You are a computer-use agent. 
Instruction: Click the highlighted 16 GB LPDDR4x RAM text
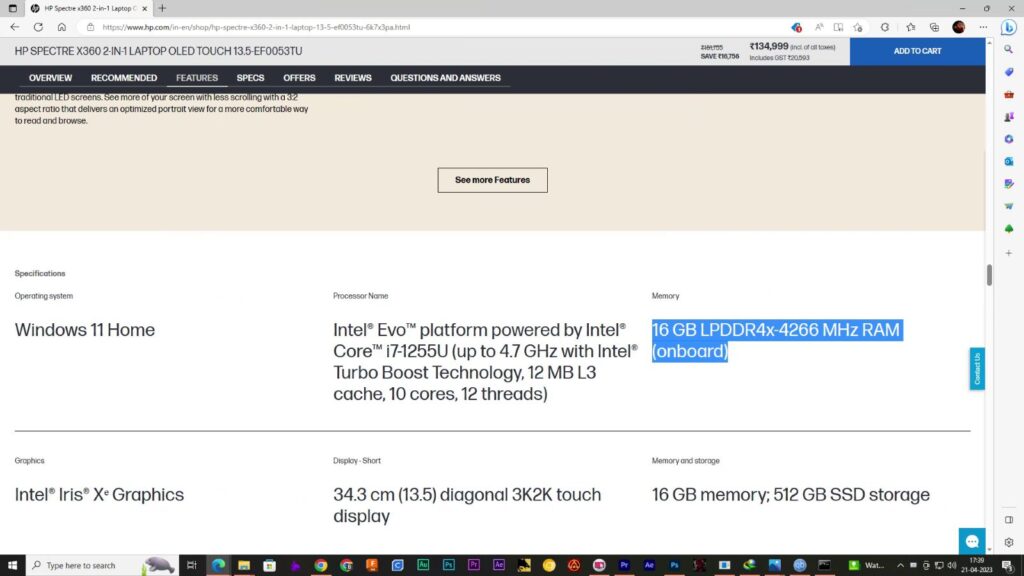[776, 340]
